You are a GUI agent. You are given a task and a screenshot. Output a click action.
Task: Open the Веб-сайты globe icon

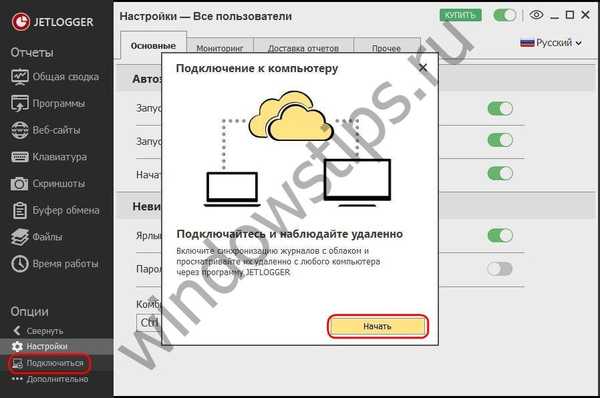point(20,130)
